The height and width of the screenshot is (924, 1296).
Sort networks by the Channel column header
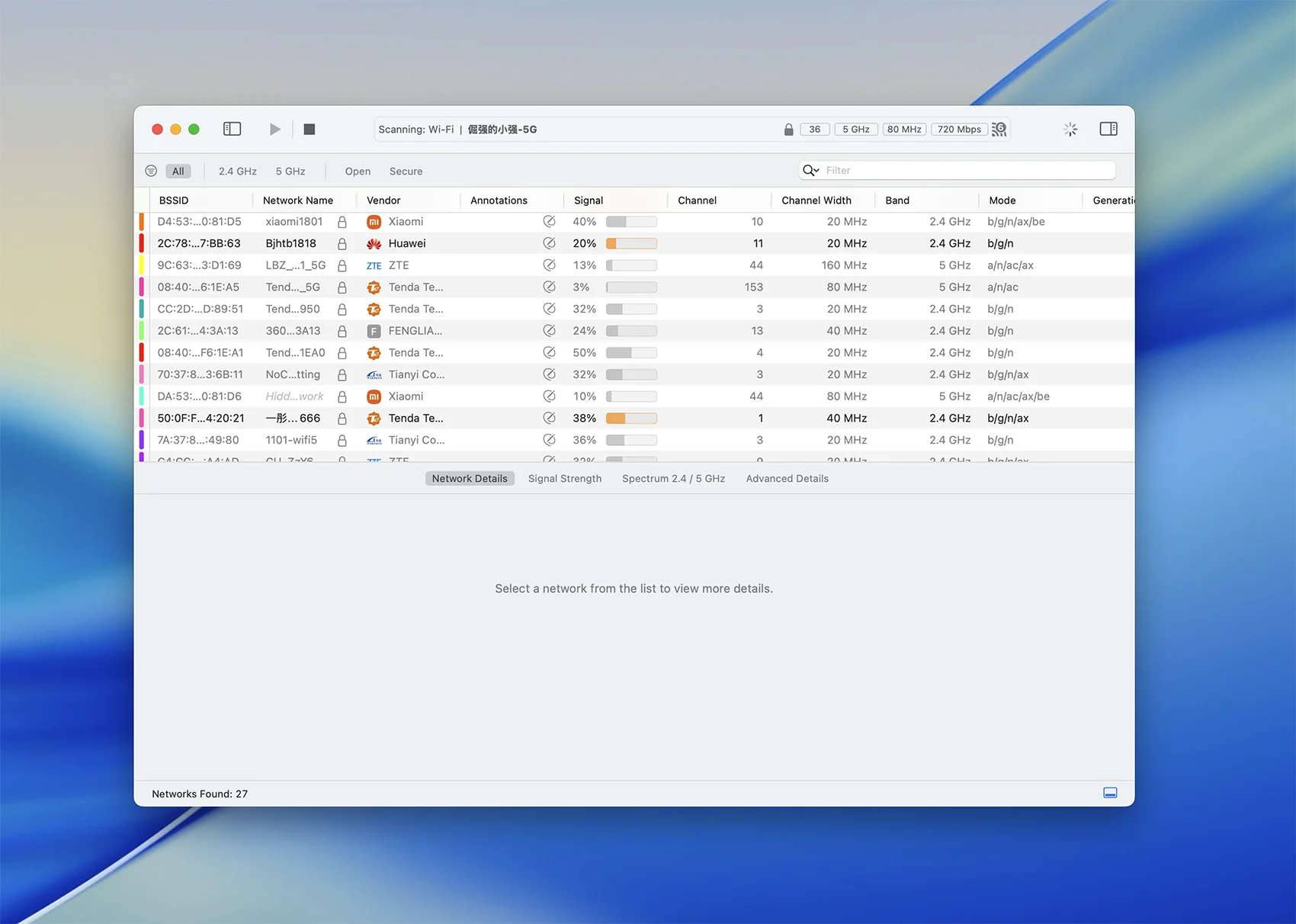[697, 201]
